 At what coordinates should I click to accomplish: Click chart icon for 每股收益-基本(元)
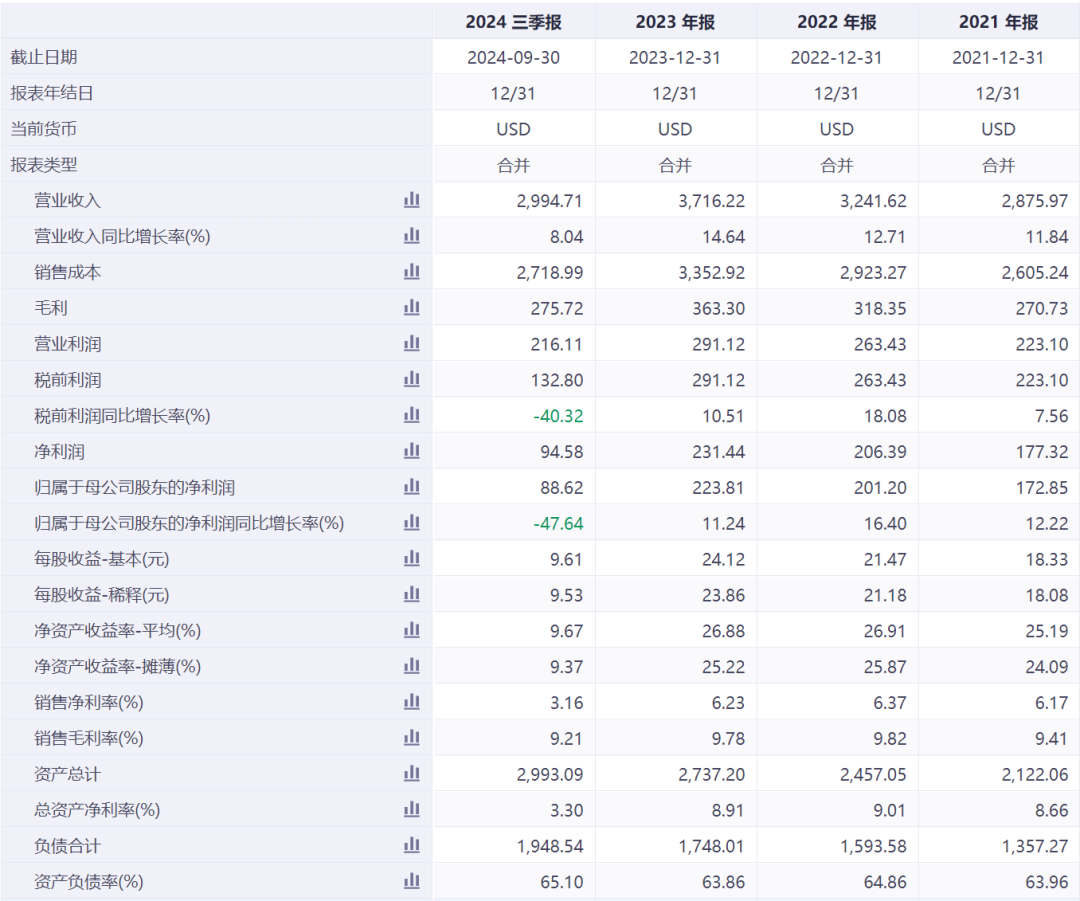point(411,559)
